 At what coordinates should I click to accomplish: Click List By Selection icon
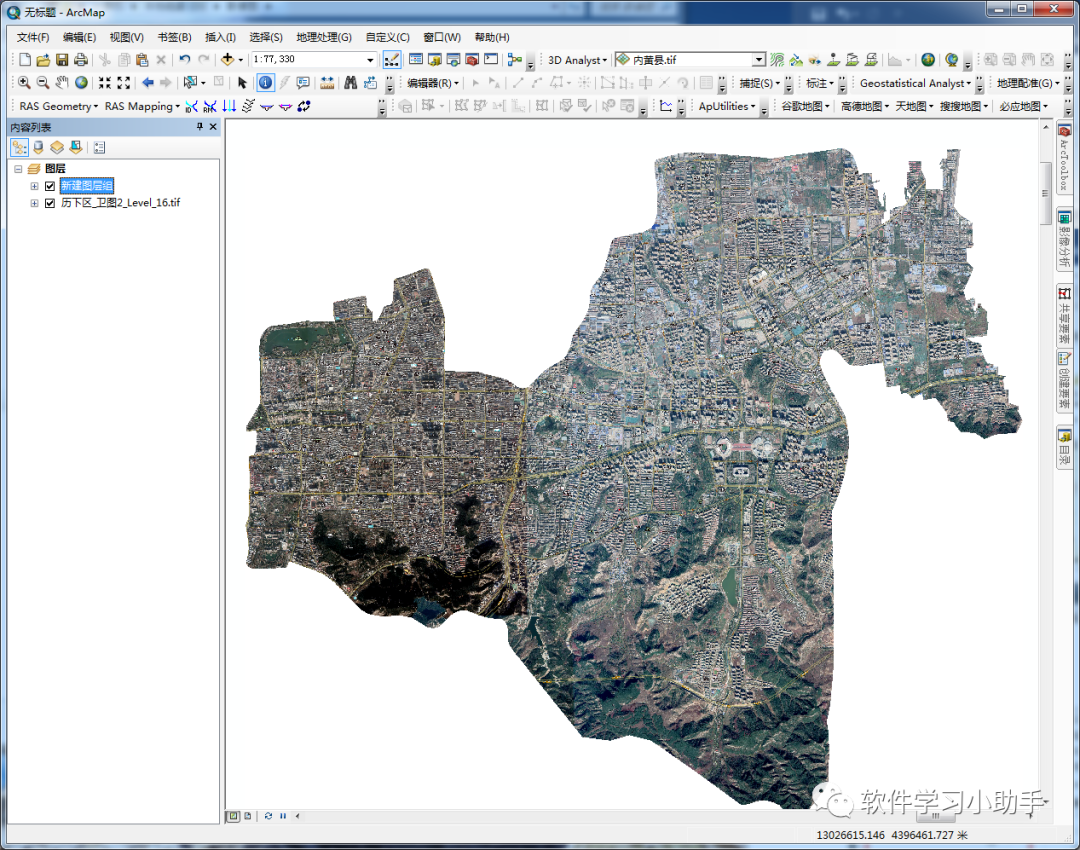tap(76, 147)
